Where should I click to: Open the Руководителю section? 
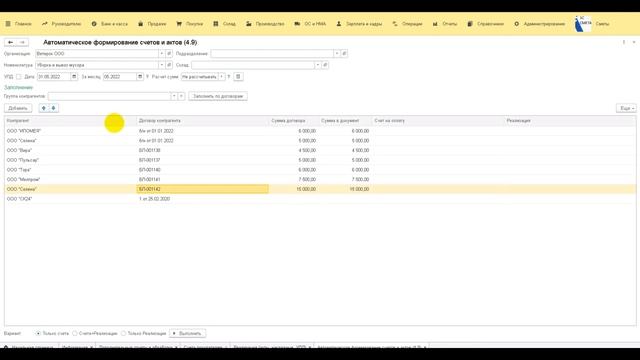click(x=61, y=24)
